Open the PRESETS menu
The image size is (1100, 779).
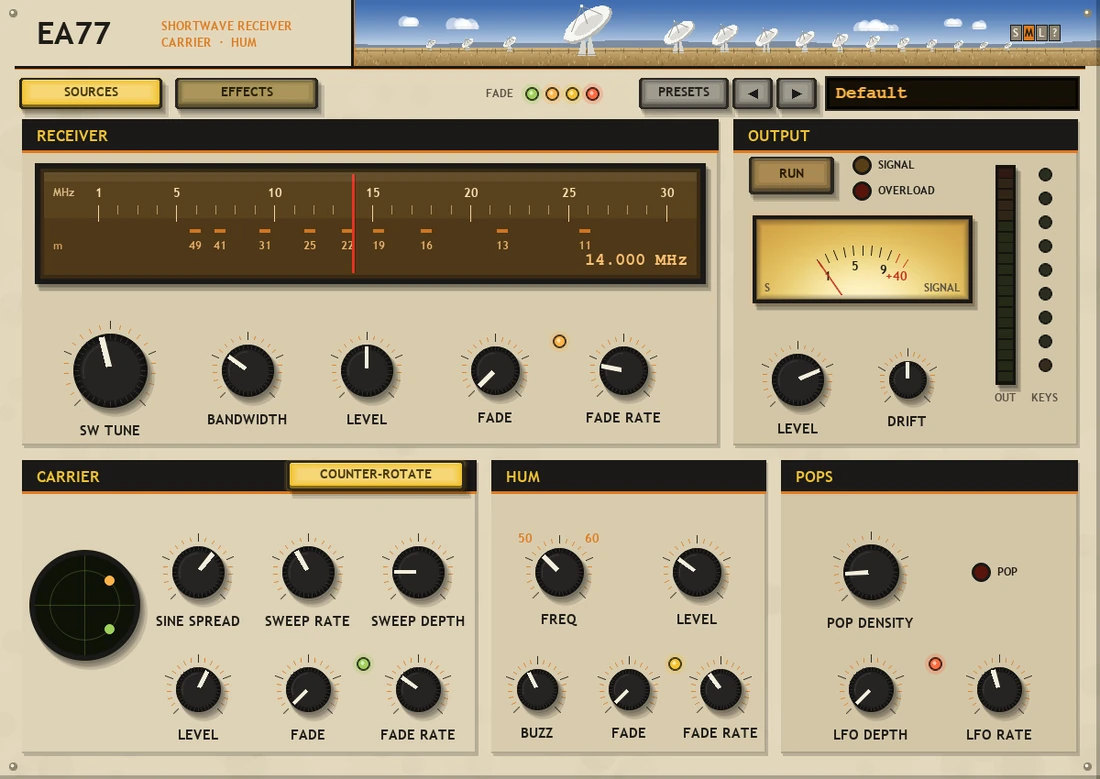point(684,93)
